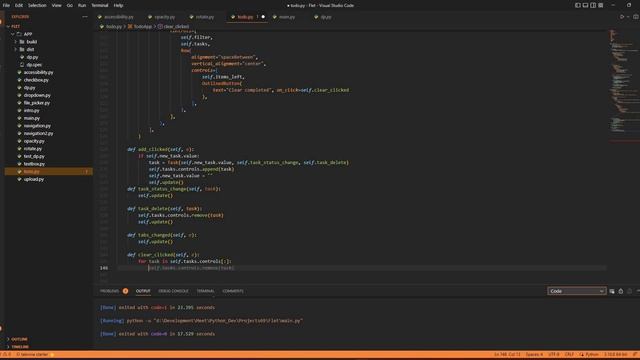Open the Explorer panel more actions
This screenshot has height=360, width=640.
point(84,17)
